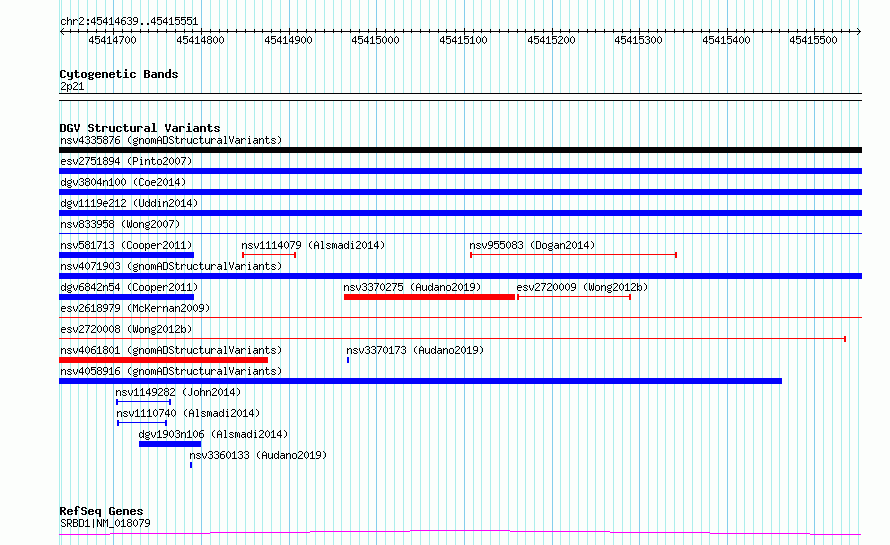This screenshot has height=545, width=890.
Task: Click the DGV Structural Variants heading
Action: tap(140, 128)
